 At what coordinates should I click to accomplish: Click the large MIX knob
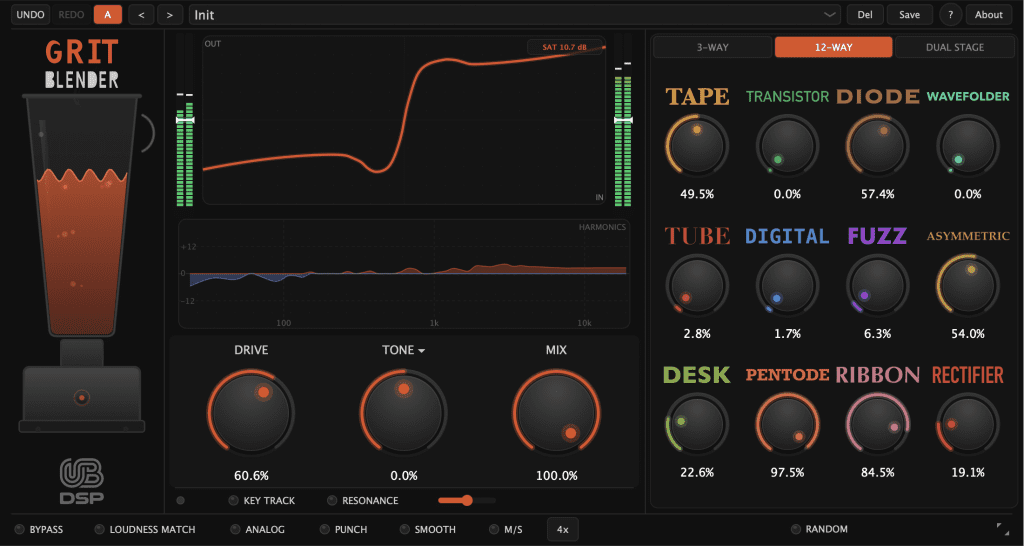point(556,413)
